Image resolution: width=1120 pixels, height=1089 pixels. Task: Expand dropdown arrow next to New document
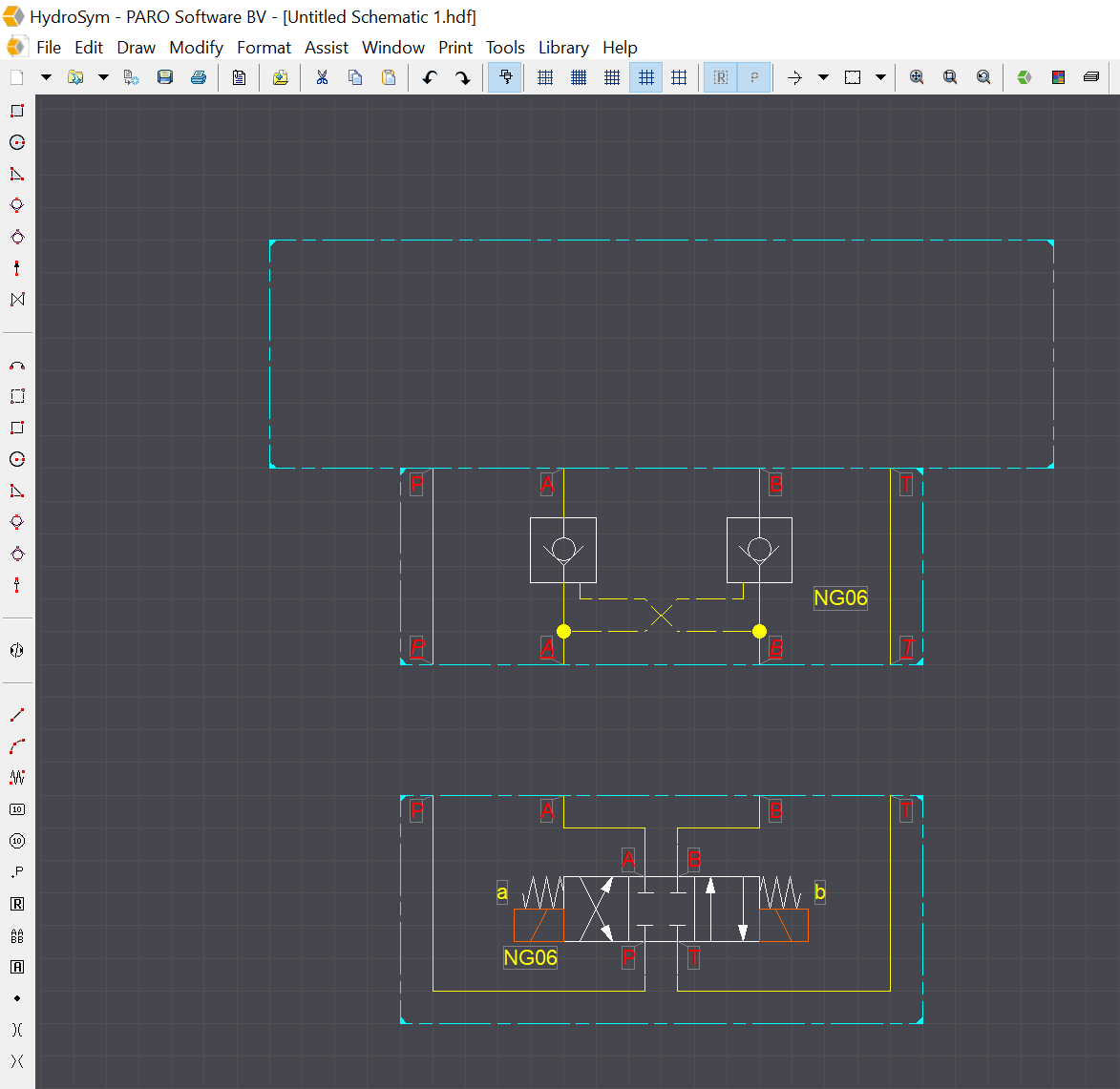click(x=46, y=77)
